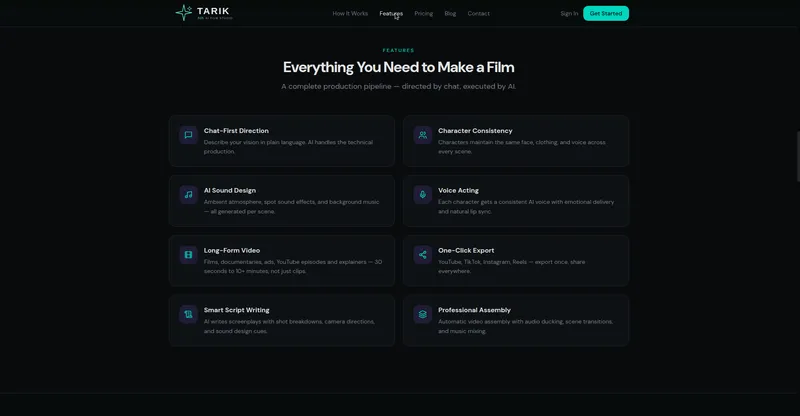The width and height of the screenshot is (800, 416).
Task: Select the Chat-First Direction card title
Action: coord(236,131)
